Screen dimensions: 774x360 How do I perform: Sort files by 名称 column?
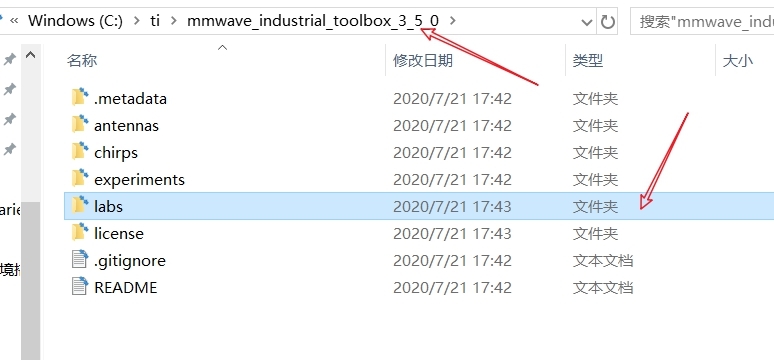click(x=82, y=61)
